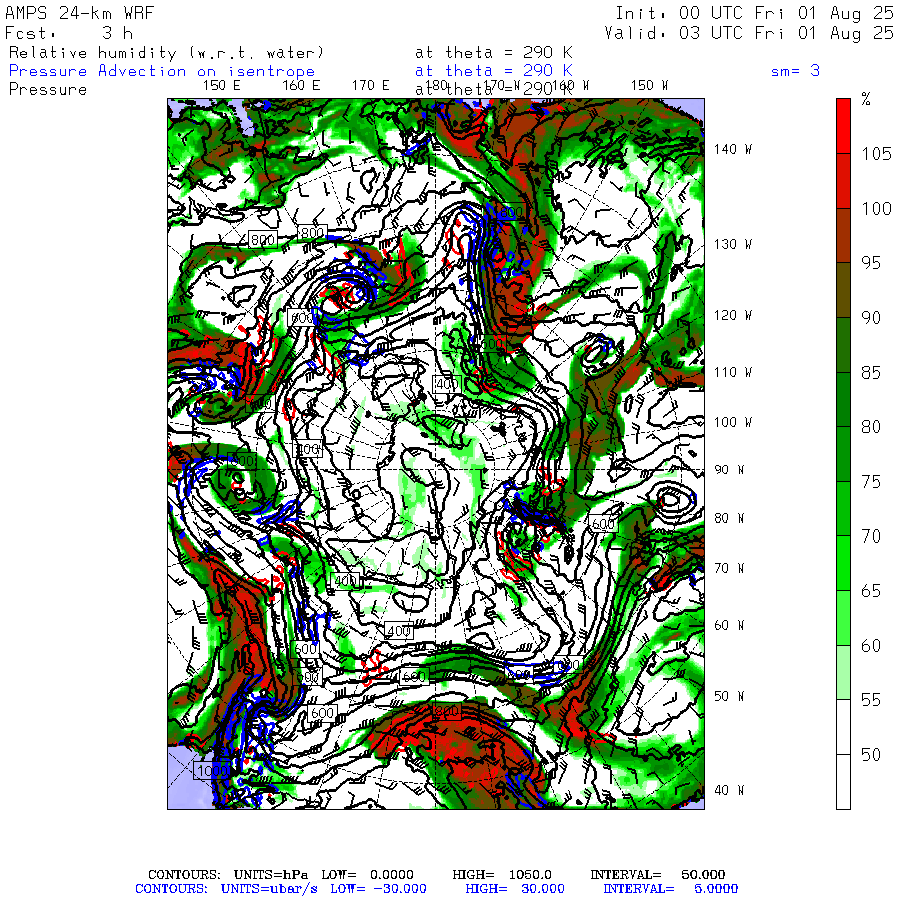
Task: Click the "95" color bar tick label
Action: point(871,263)
